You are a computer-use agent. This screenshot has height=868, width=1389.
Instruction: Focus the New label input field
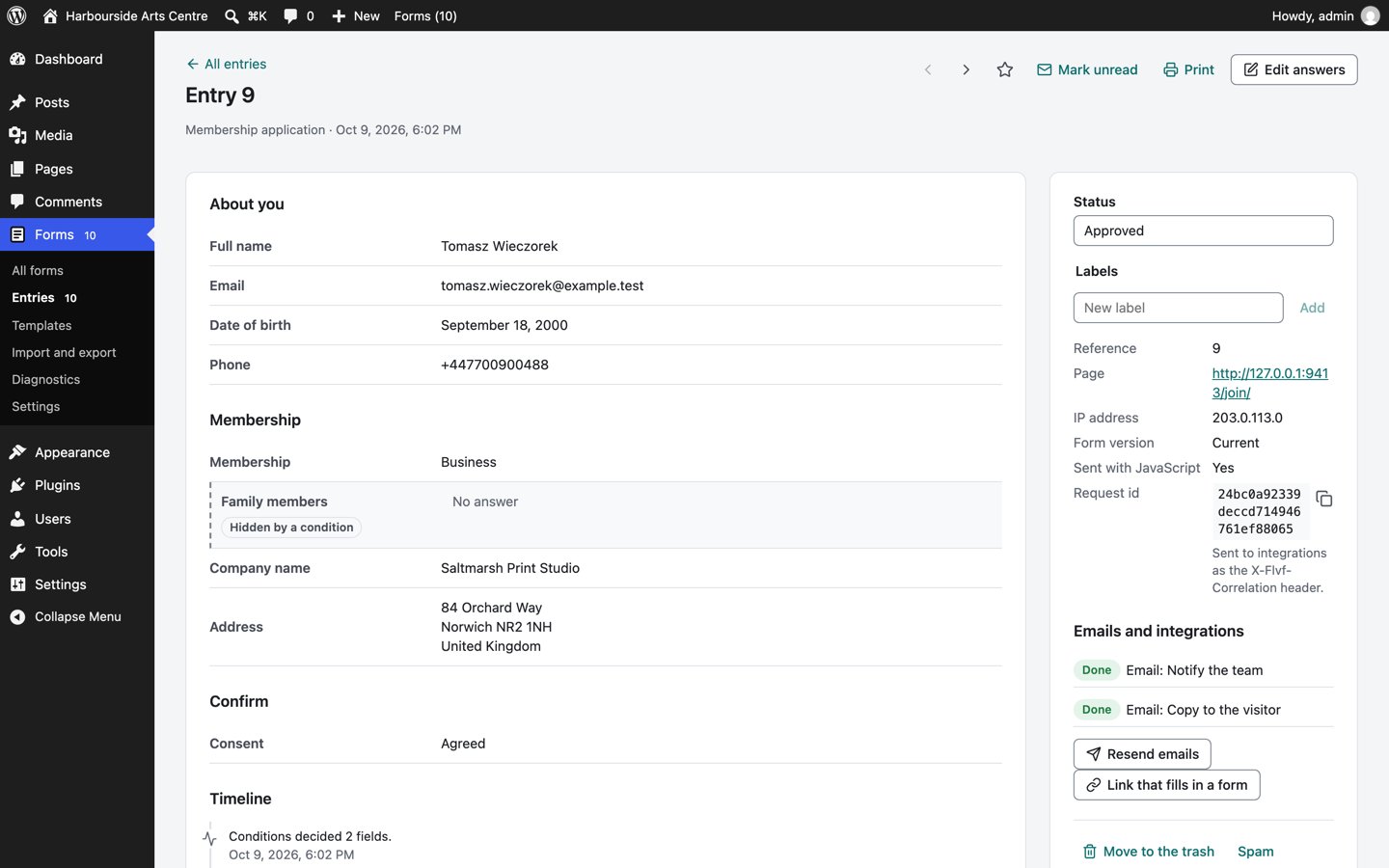(x=1178, y=308)
